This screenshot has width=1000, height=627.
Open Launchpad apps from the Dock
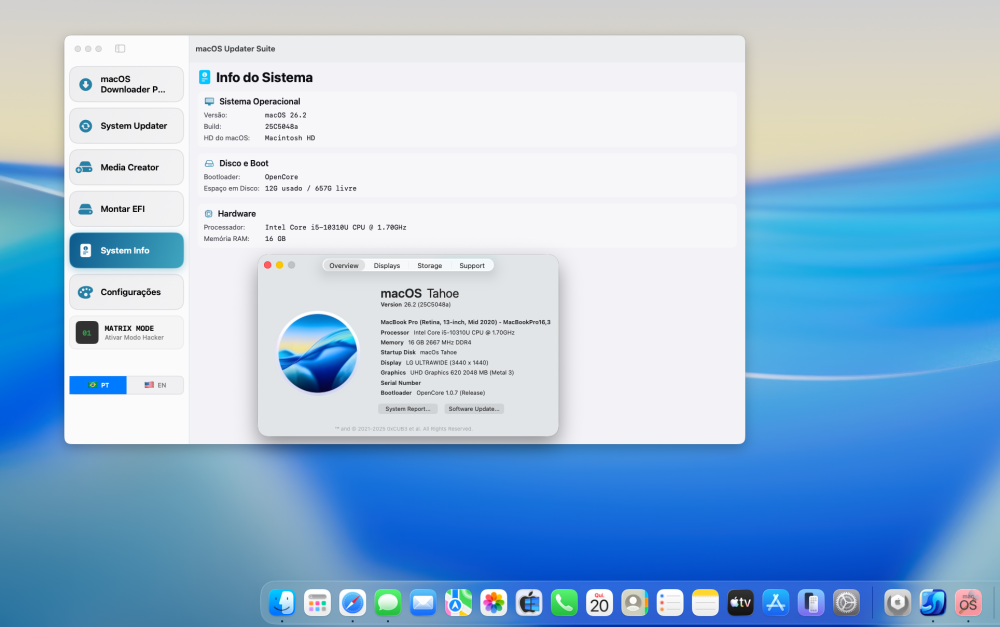pyautogui.click(x=317, y=603)
